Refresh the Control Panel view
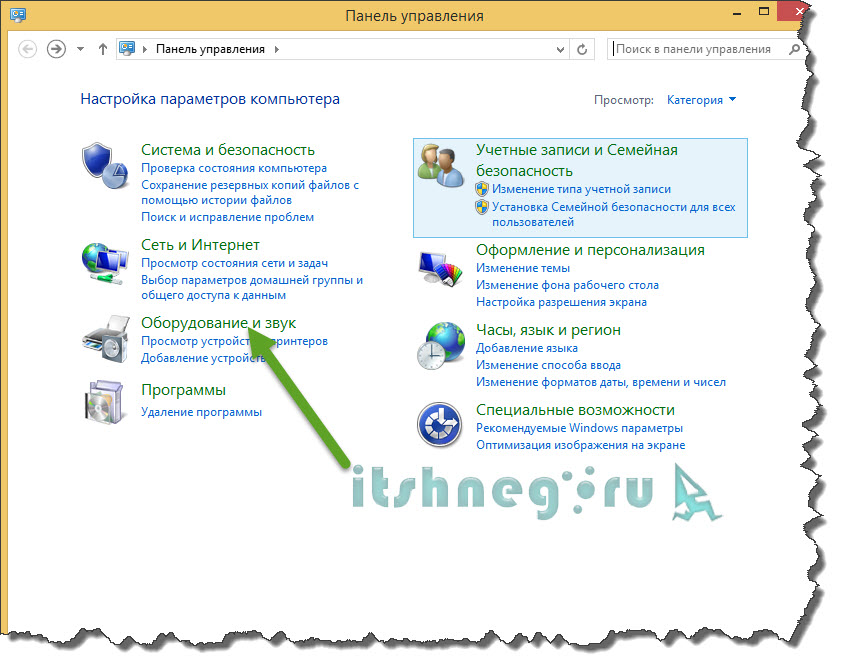 pyautogui.click(x=582, y=50)
